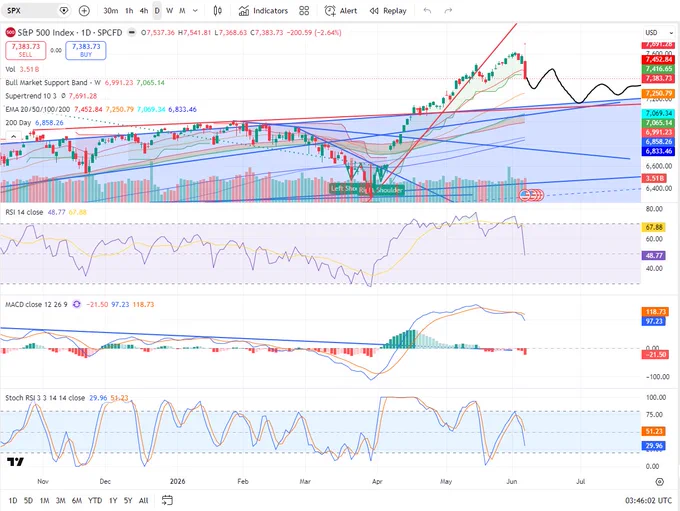Click the market status icon after SPCFD
The image size is (680, 511).
[x=131, y=33]
